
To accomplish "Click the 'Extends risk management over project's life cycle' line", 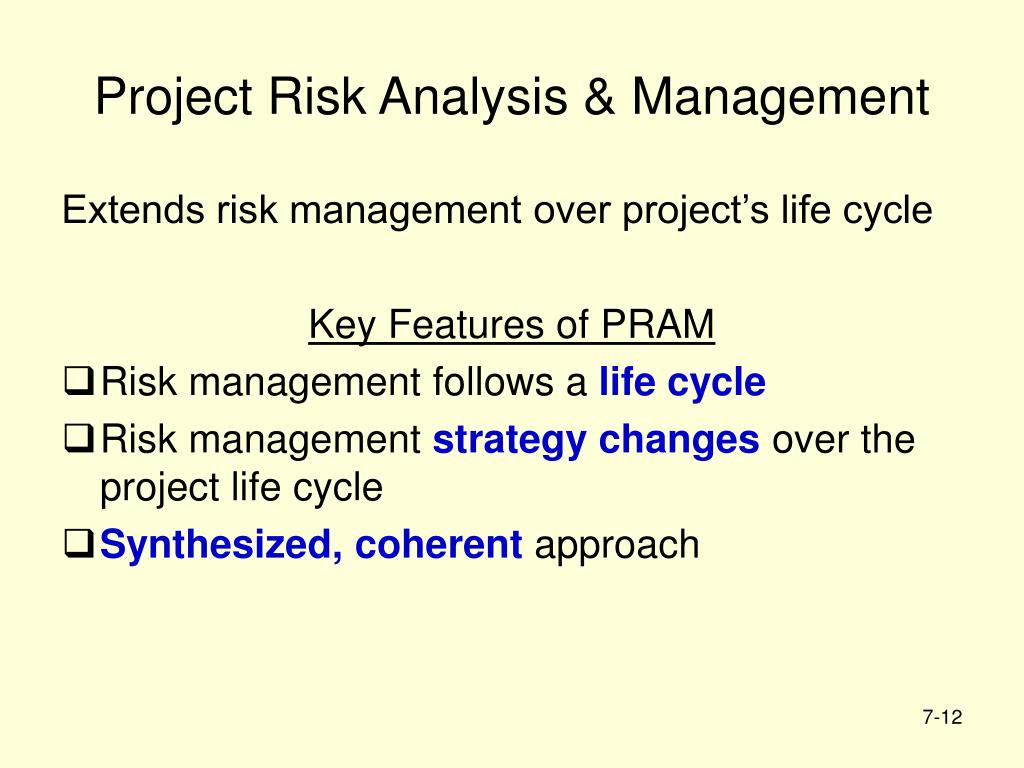I will click(x=497, y=211).
